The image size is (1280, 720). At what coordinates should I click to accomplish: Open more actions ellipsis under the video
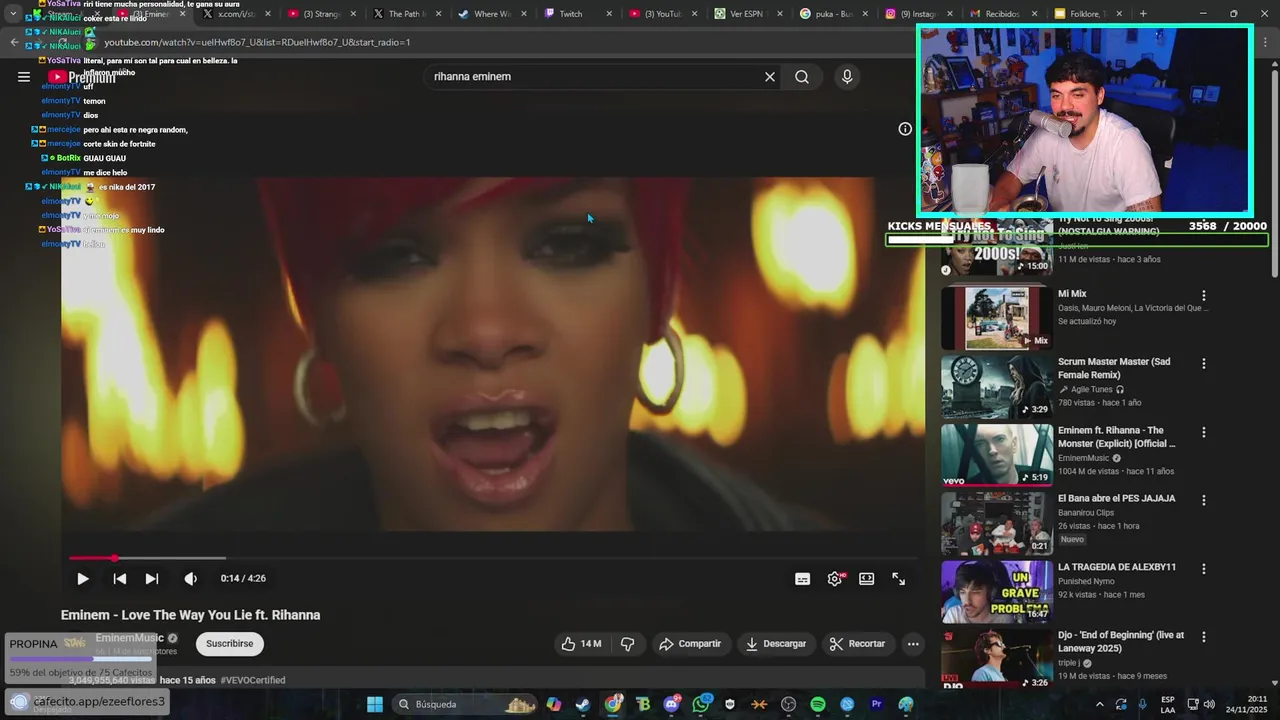point(913,644)
